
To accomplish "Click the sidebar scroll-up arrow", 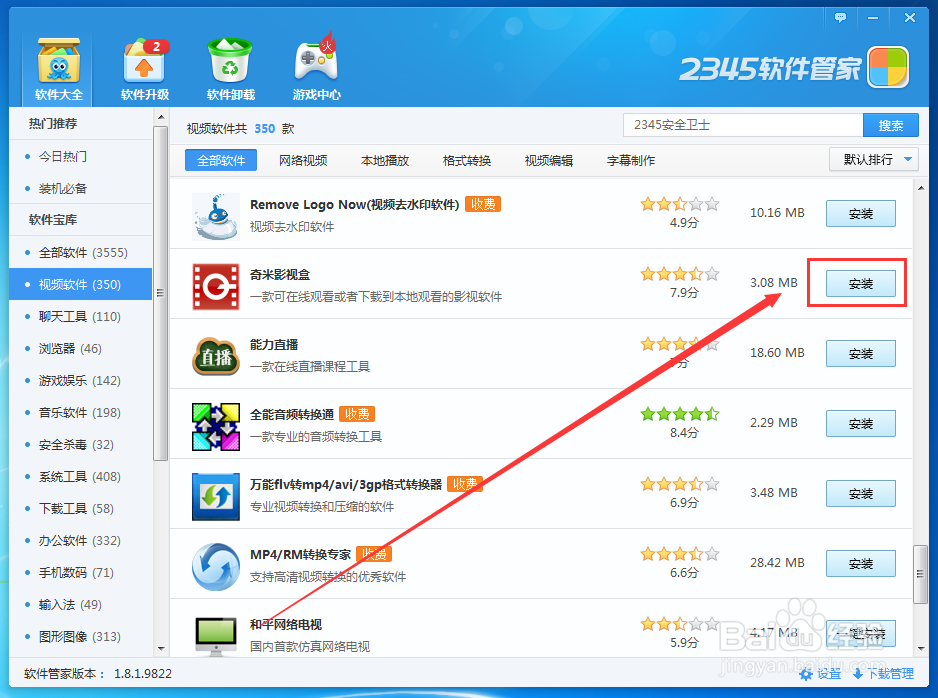I will pos(161,117).
